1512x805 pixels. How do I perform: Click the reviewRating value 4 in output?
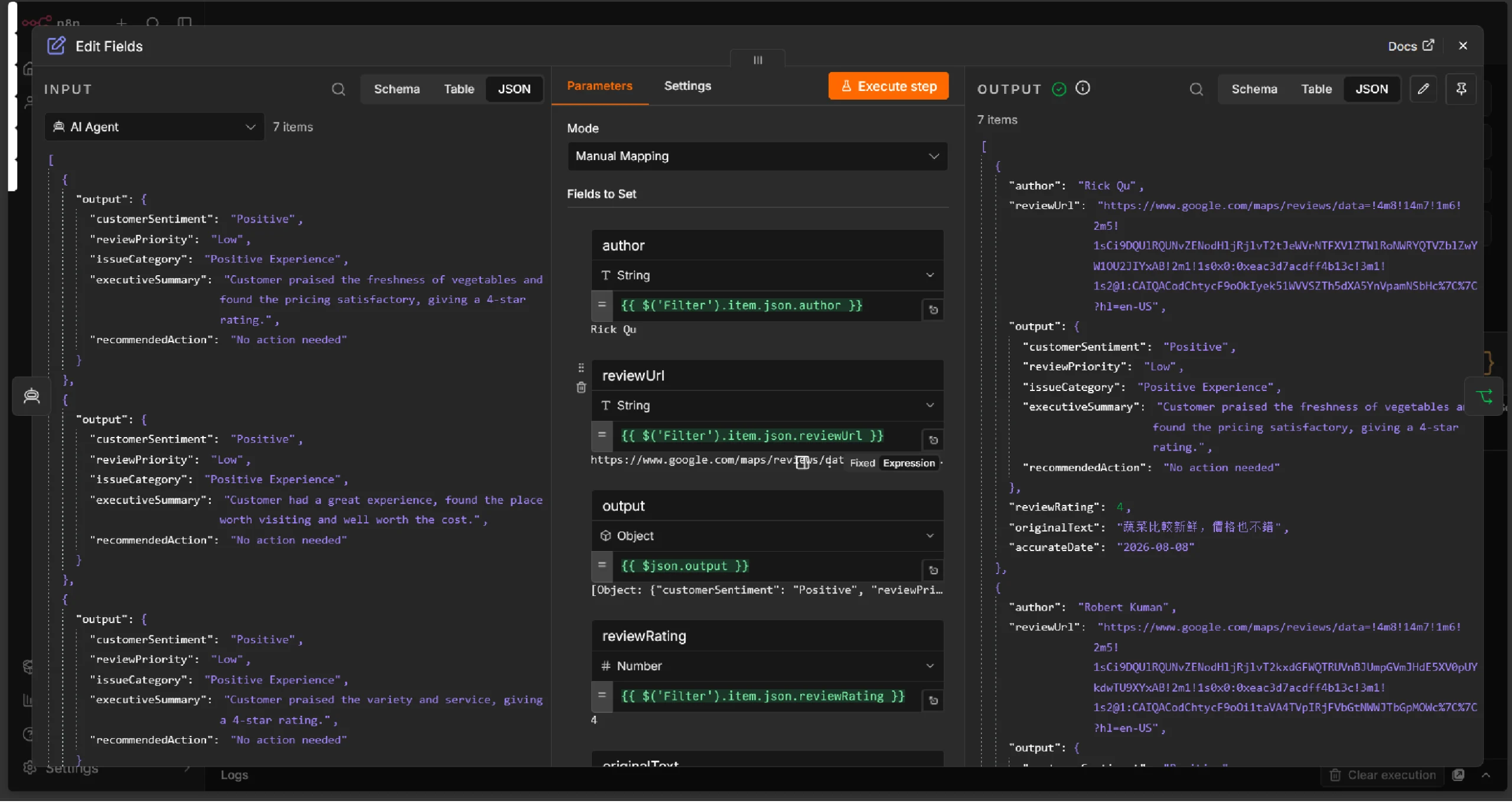click(1120, 507)
